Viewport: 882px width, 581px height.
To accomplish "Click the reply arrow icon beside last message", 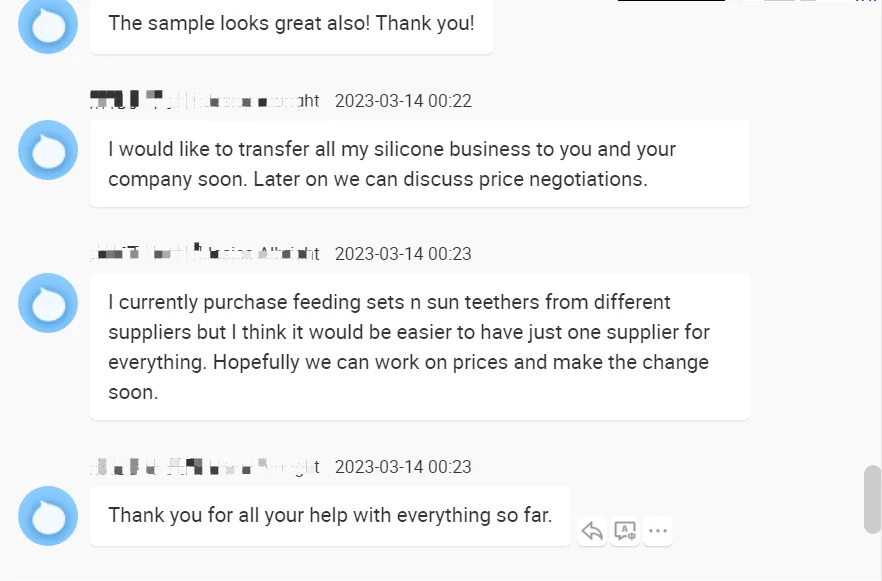I will coord(592,530).
